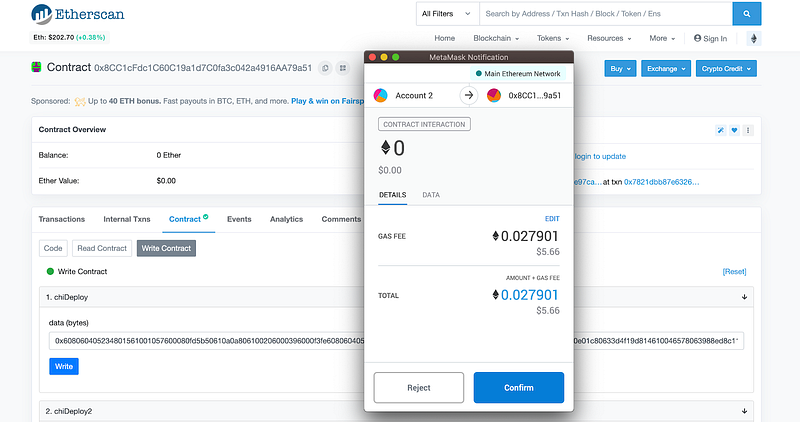Open the Buy dropdown button

click(620, 68)
